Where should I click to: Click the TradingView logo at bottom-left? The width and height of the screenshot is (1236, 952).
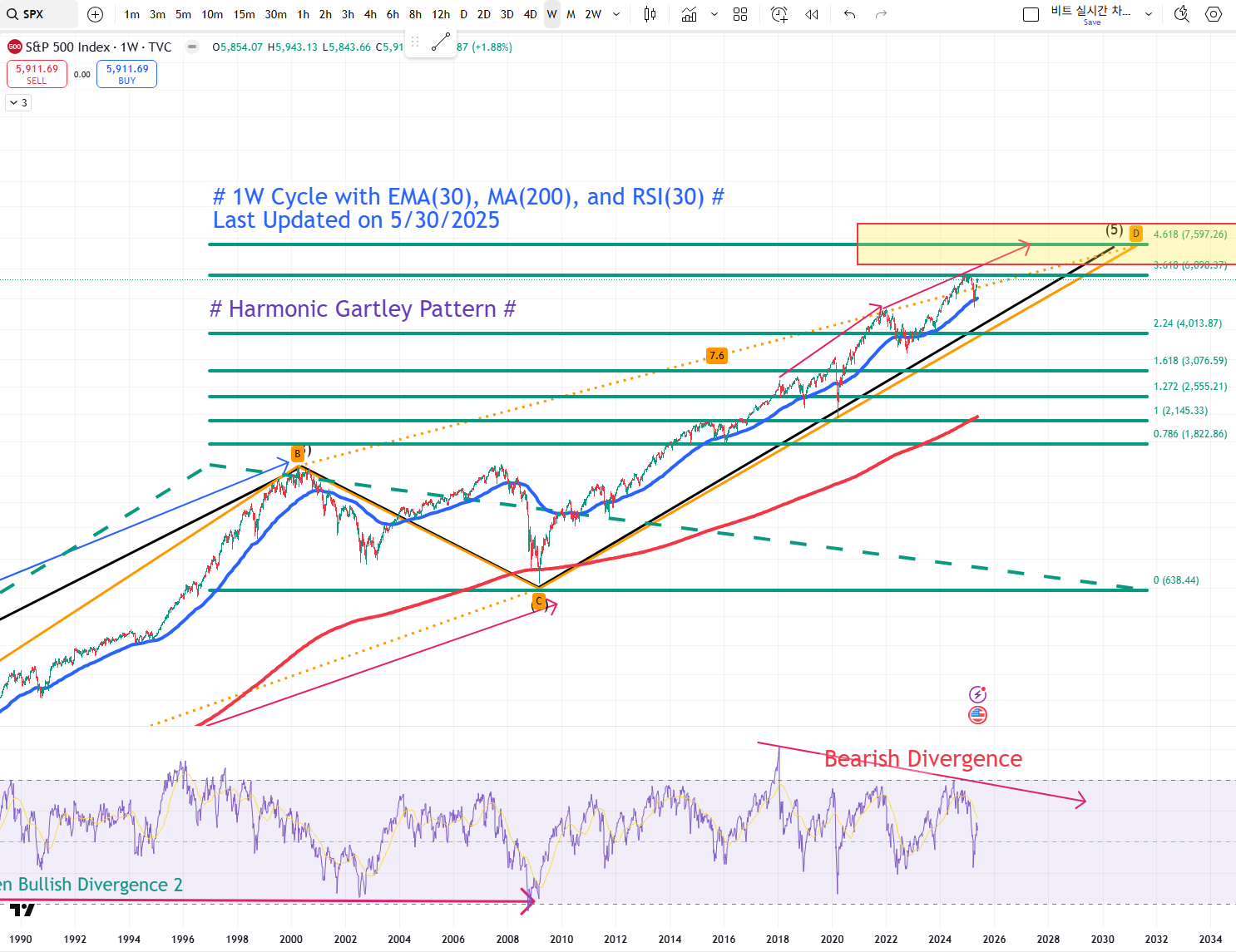coord(22,910)
